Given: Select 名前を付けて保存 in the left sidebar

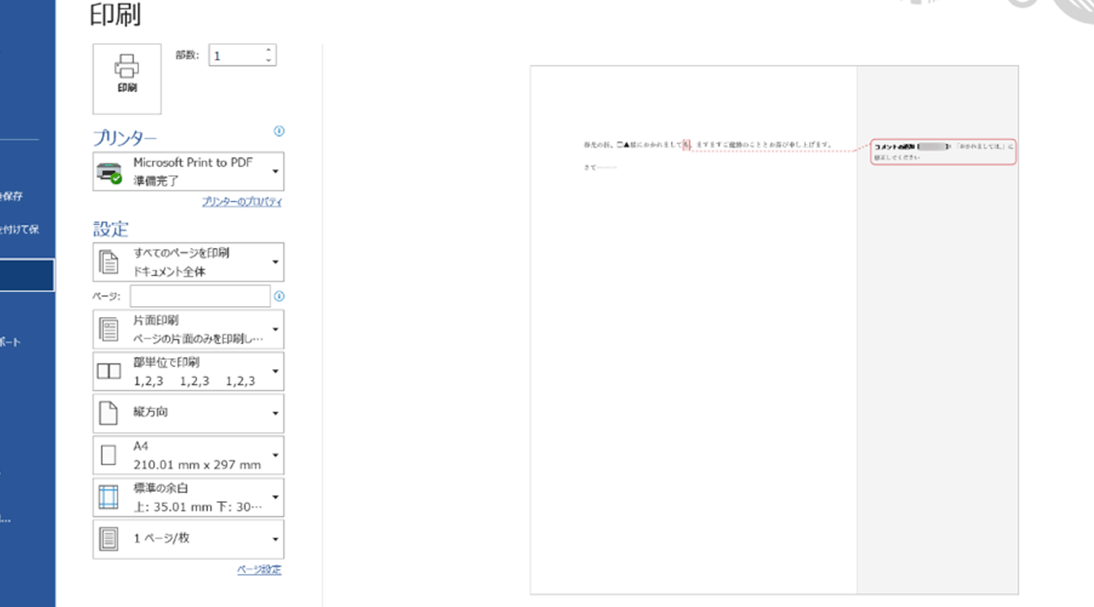Looking at the screenshot, I should point(20,229).
